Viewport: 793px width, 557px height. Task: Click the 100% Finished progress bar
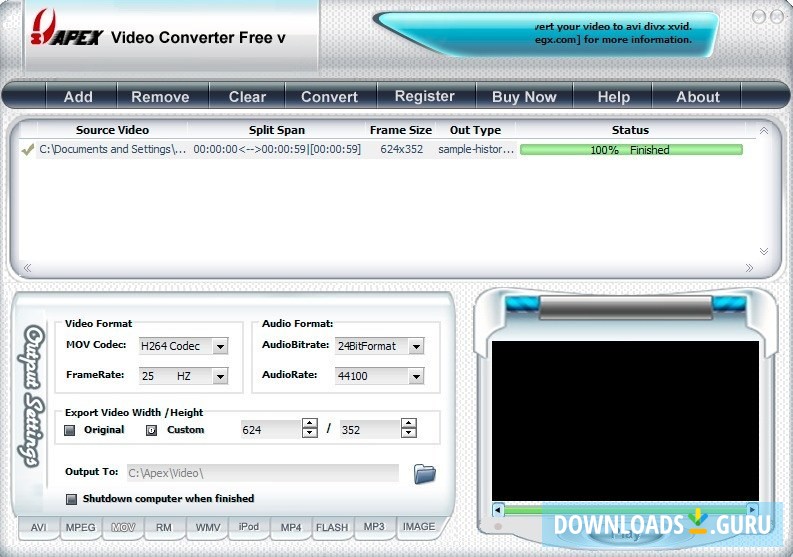pos(631,150)
